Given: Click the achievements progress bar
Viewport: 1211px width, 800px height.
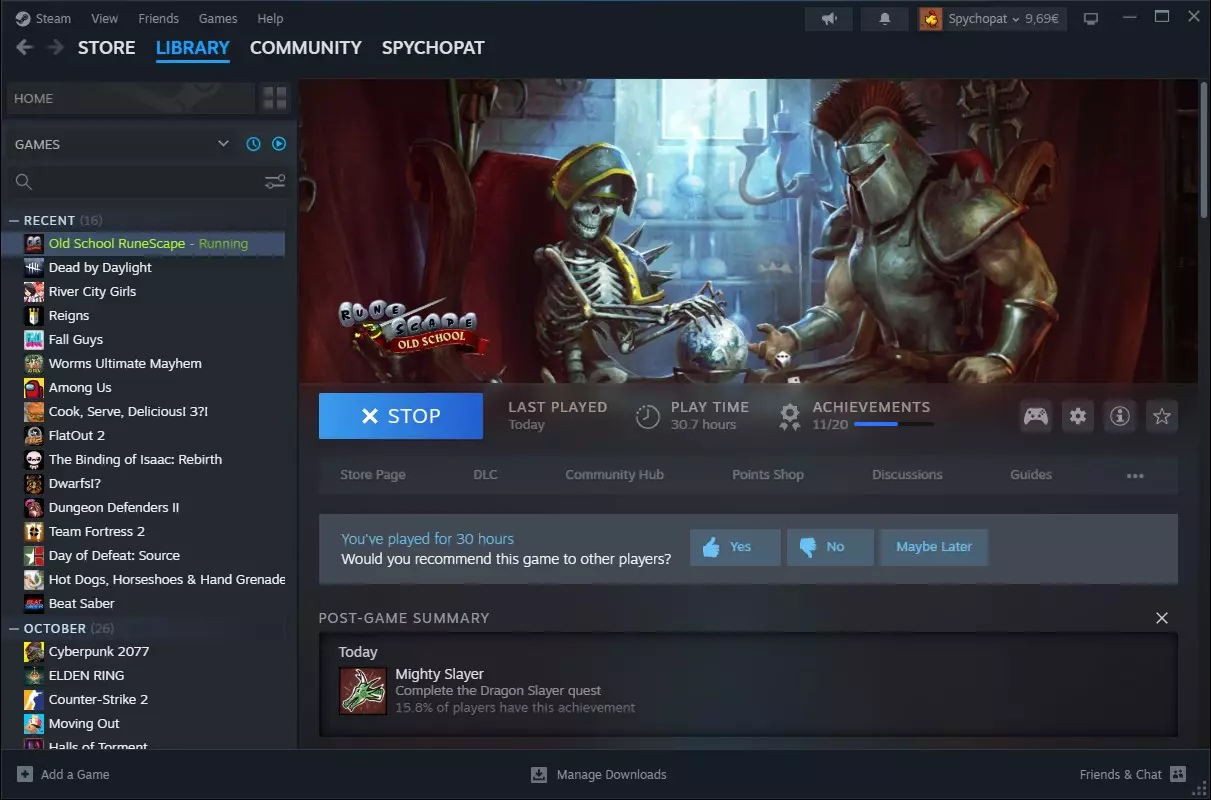Looking at the screenshot, I should pyautogui.click(x=894, y=424).
